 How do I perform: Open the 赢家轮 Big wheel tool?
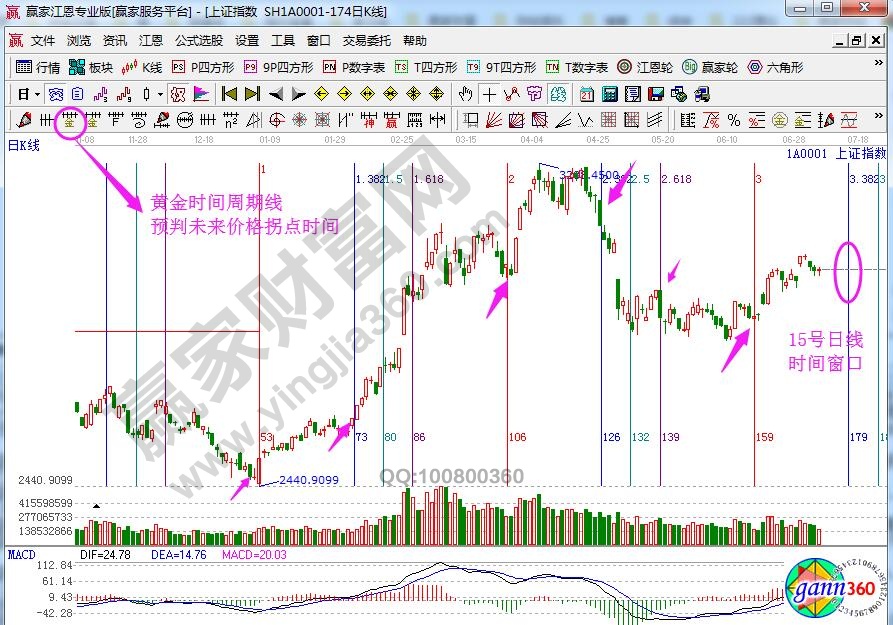point(710,67)
